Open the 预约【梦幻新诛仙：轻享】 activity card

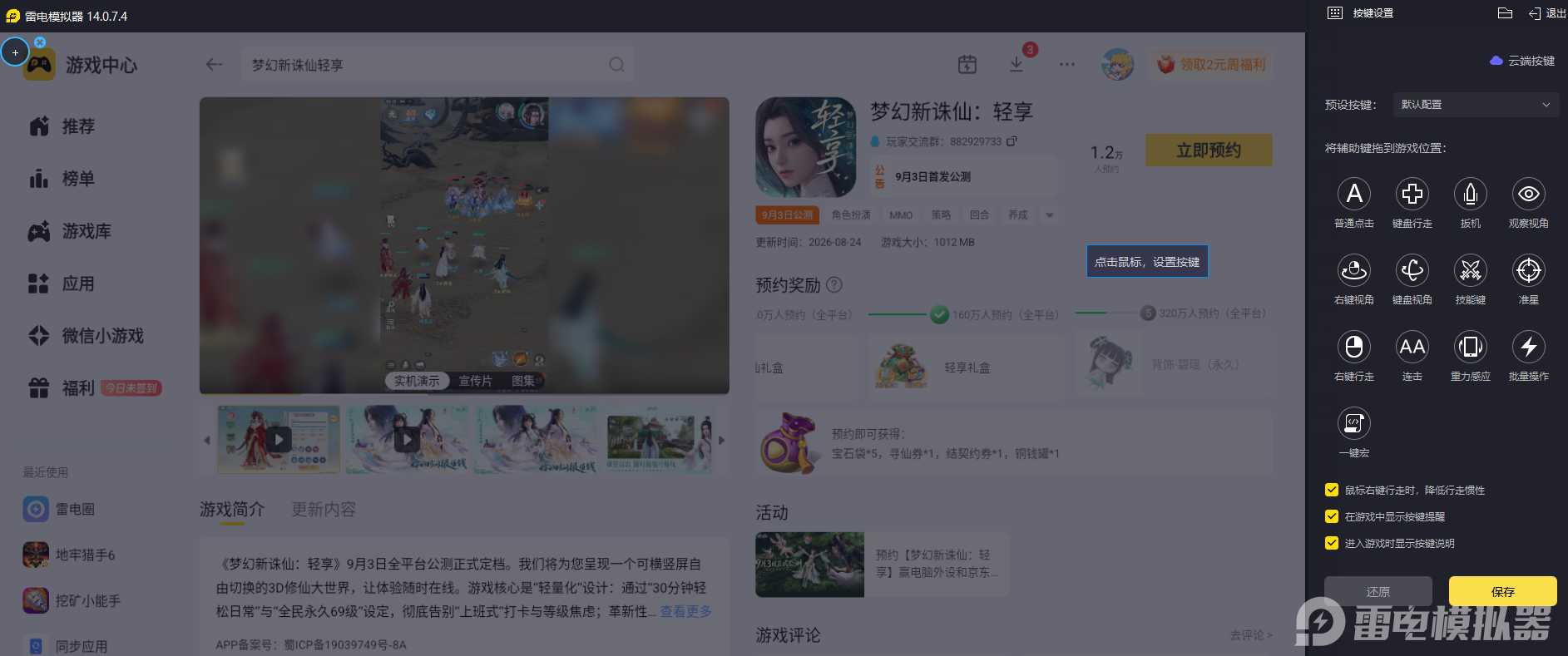point(882,565)
